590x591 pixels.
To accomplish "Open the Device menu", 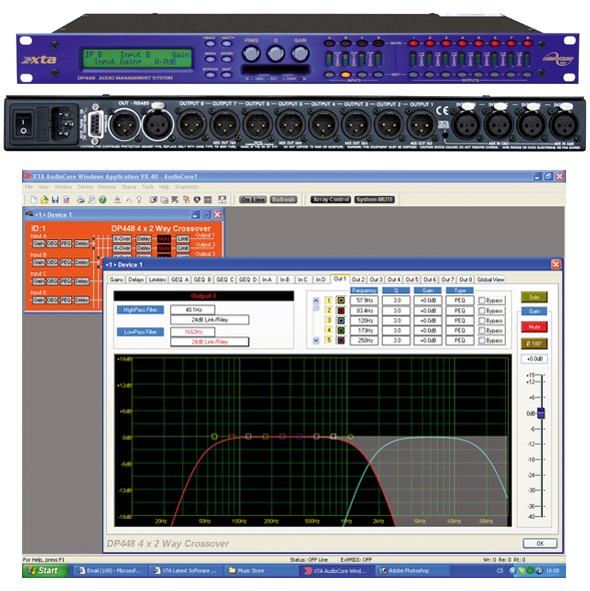I will (x=85, y=187).
